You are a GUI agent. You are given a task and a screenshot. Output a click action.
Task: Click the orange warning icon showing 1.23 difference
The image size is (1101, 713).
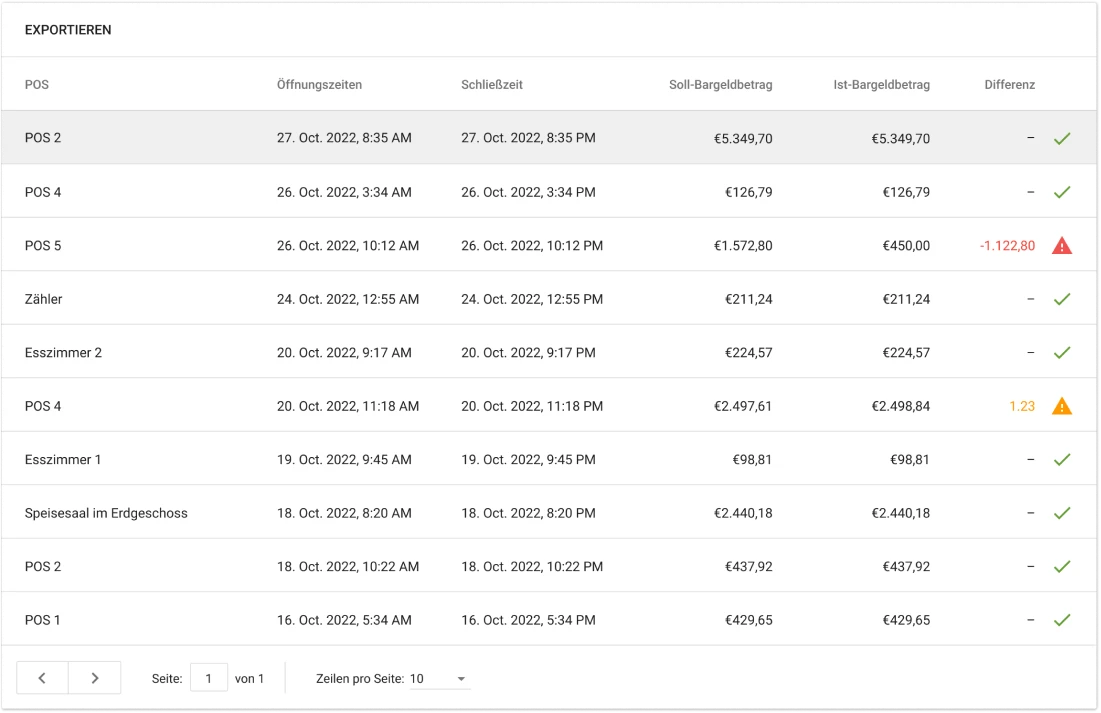coord(1061,406)
